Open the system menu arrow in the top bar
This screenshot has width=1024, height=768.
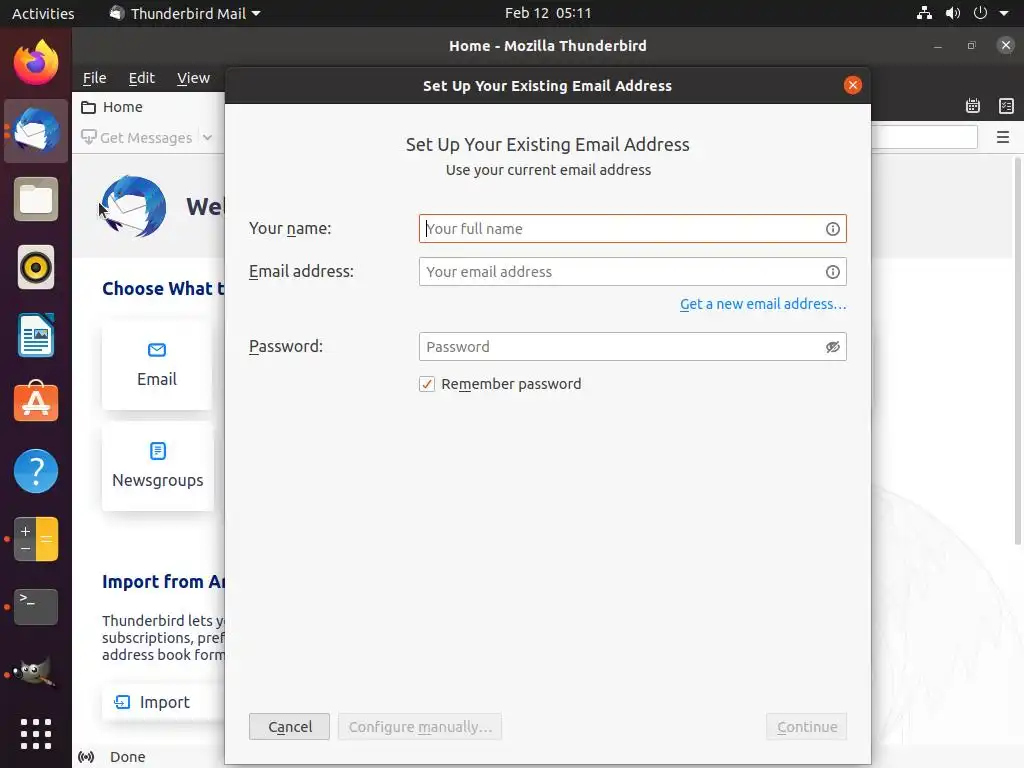click(x=1004, y=13)
